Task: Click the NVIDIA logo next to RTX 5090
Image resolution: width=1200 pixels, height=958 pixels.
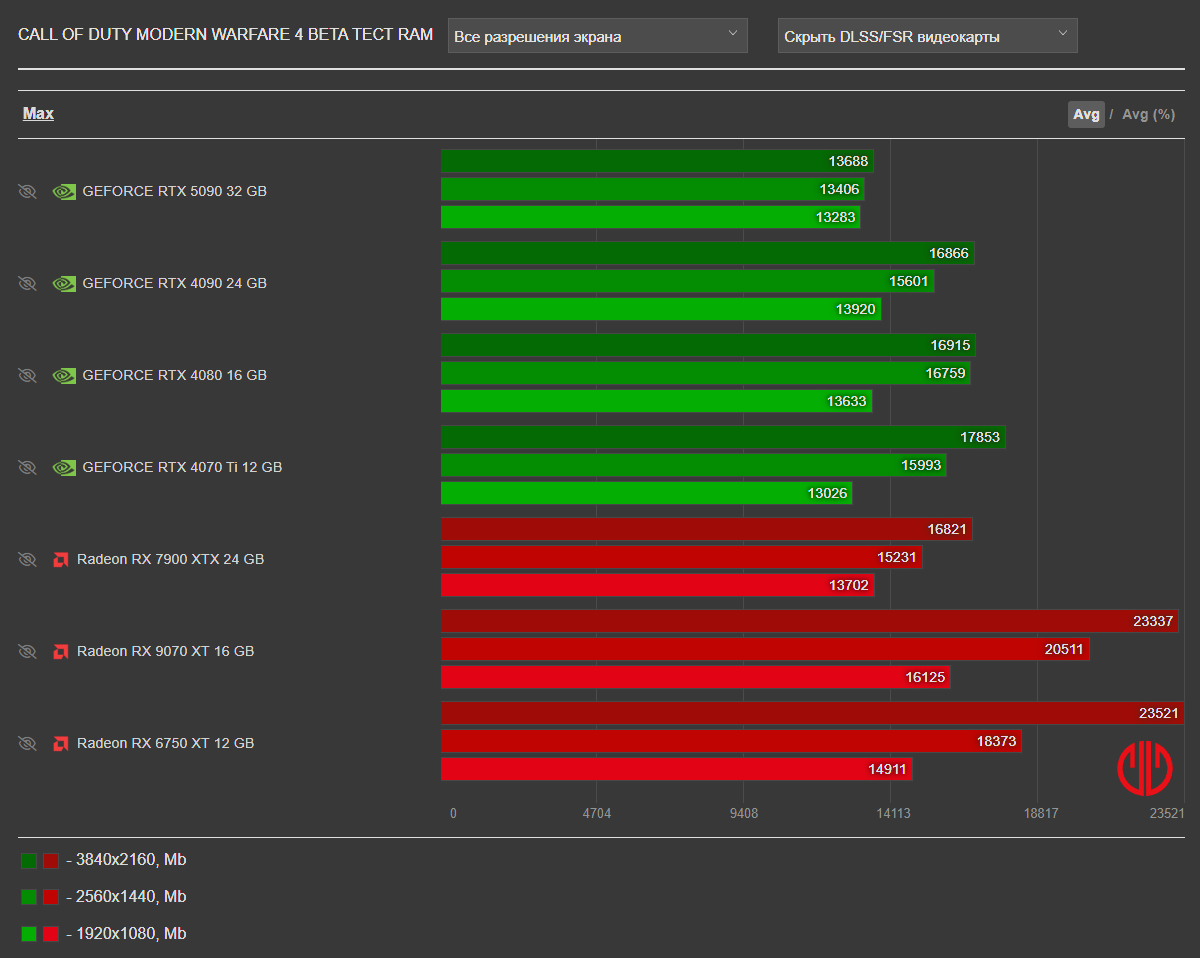Action: click(x=64, y=191)
